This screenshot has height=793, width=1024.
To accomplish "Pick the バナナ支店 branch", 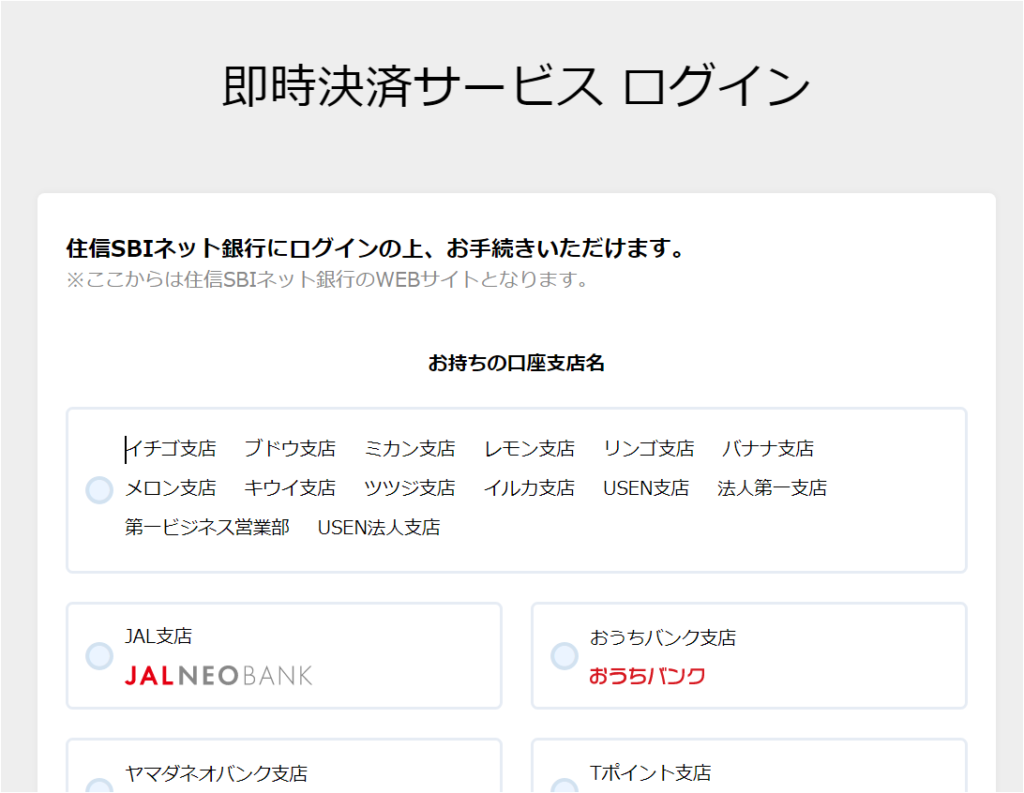I will coord(766,448).
